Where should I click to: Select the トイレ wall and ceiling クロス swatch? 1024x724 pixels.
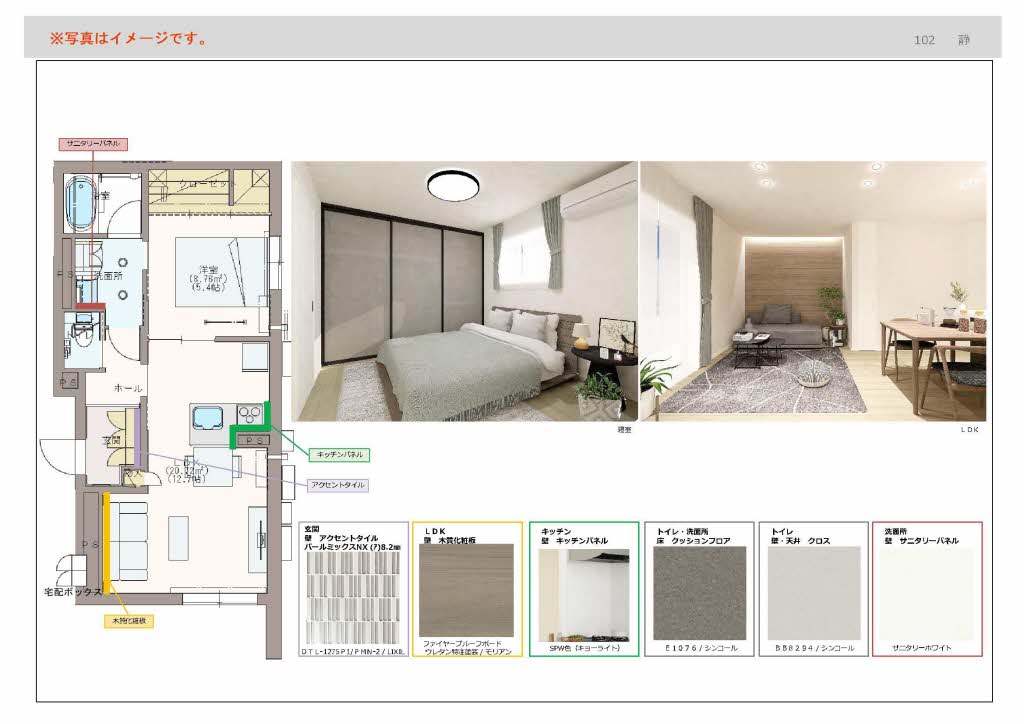(813, 592)
